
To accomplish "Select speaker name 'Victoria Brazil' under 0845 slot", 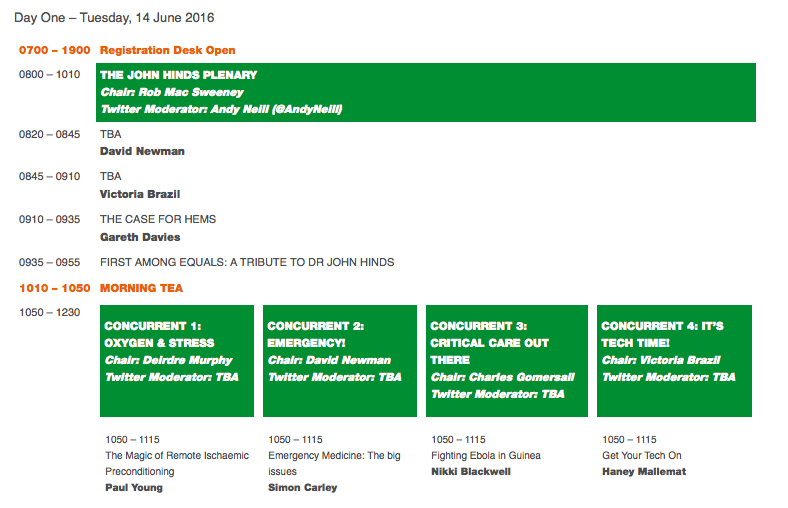I will click(140, 194).
